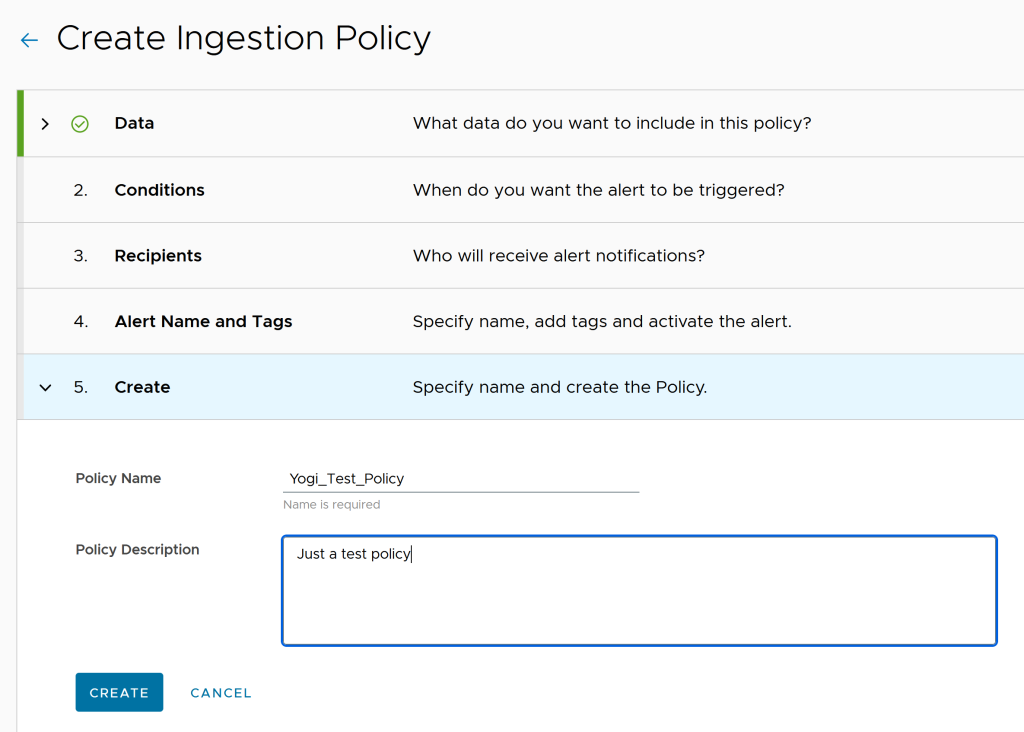Click the "Name is required" helper text
The image size is (1024, 732).
coord(332,505)
